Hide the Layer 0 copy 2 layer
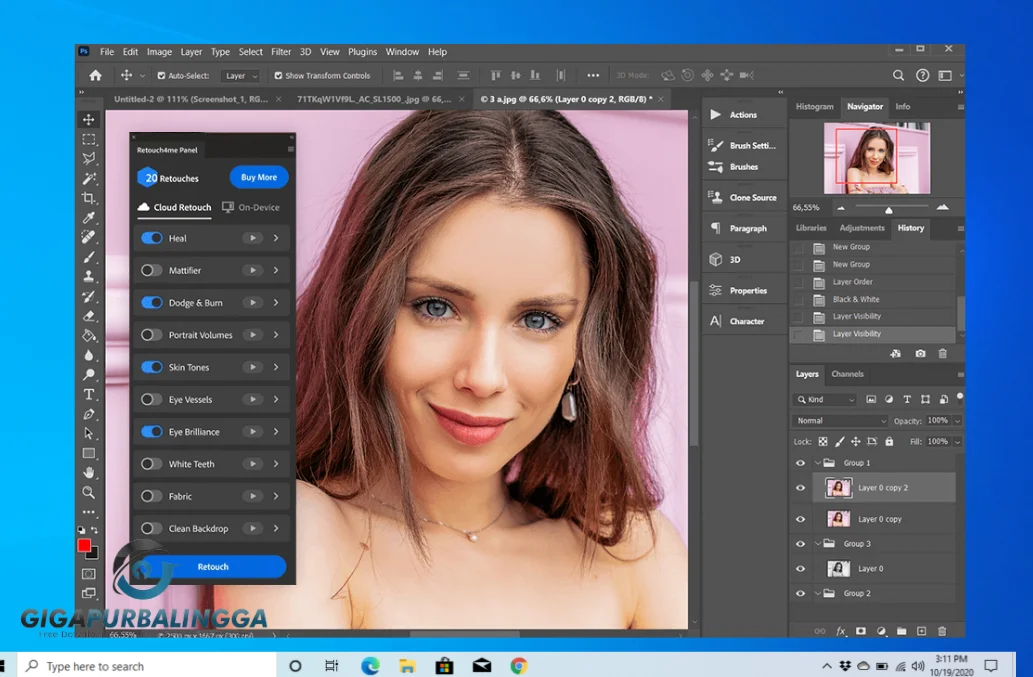 click(800, 488)
